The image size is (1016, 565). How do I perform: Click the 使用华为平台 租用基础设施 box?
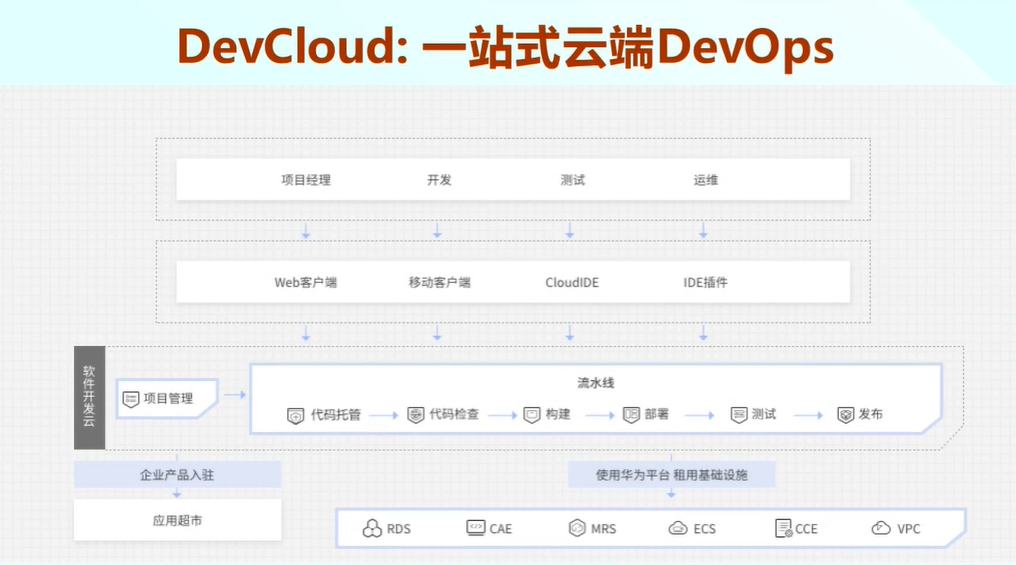672,474
